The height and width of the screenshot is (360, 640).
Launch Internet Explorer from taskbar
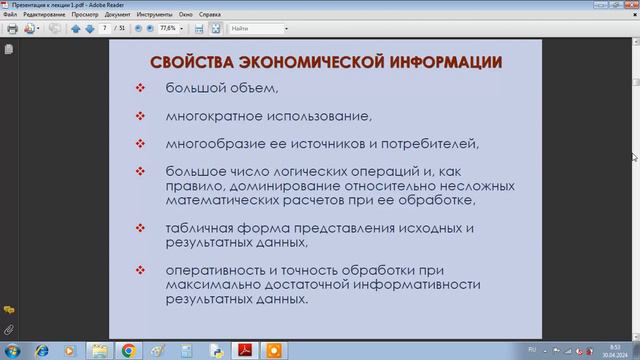click(42, 351)
